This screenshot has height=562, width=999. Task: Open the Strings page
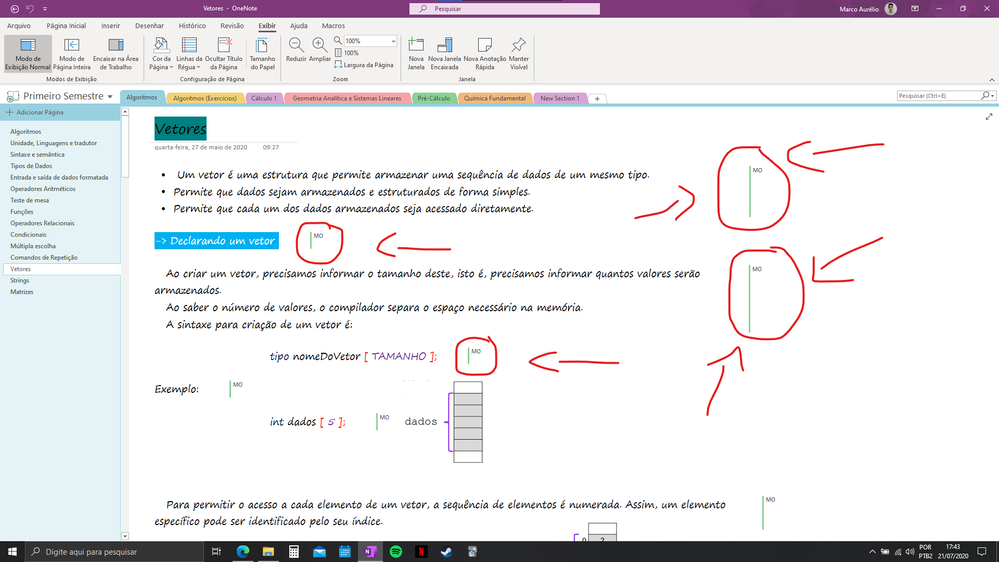point(19,280)
